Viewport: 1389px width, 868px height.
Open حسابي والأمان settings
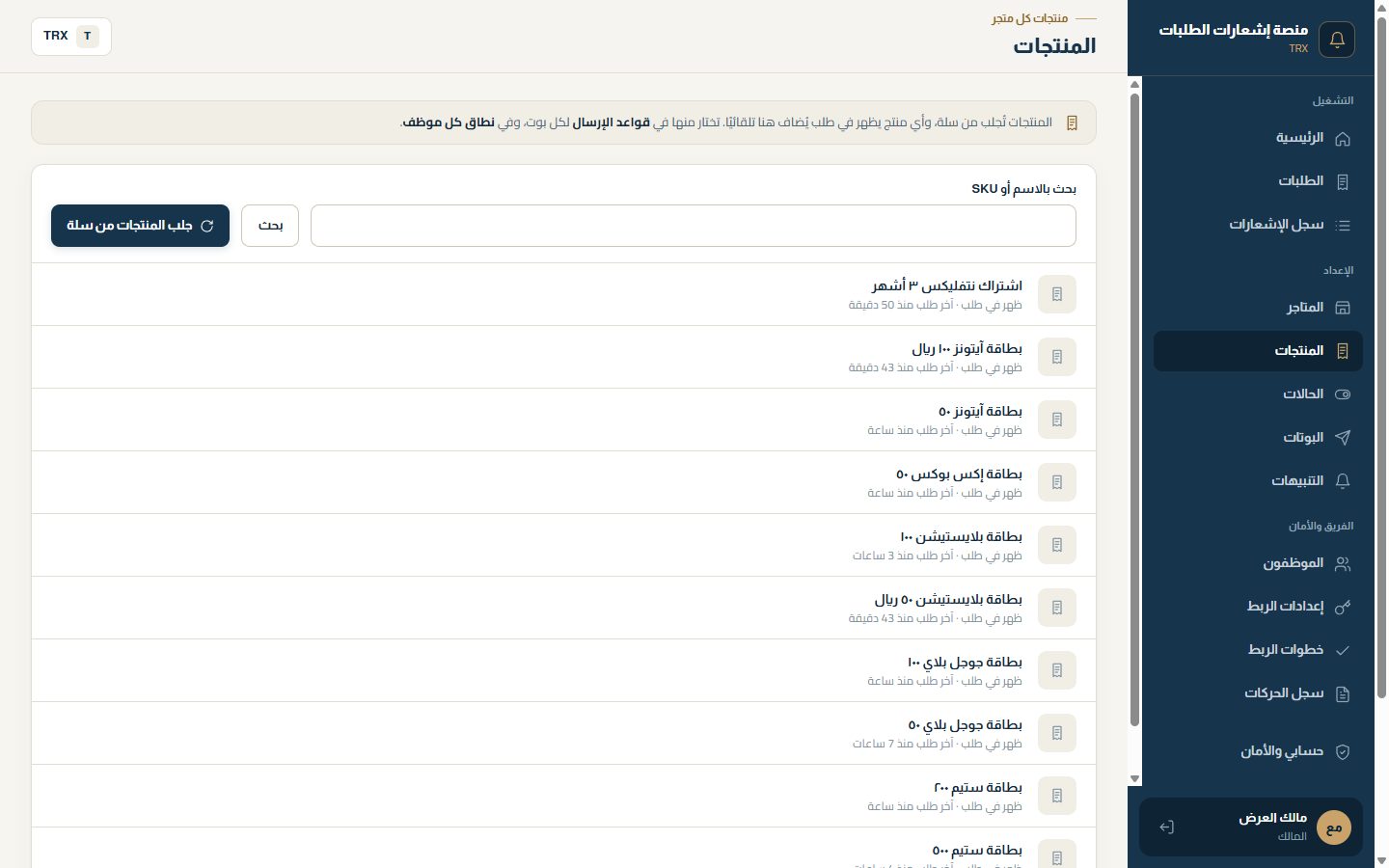click(1258, 751)
